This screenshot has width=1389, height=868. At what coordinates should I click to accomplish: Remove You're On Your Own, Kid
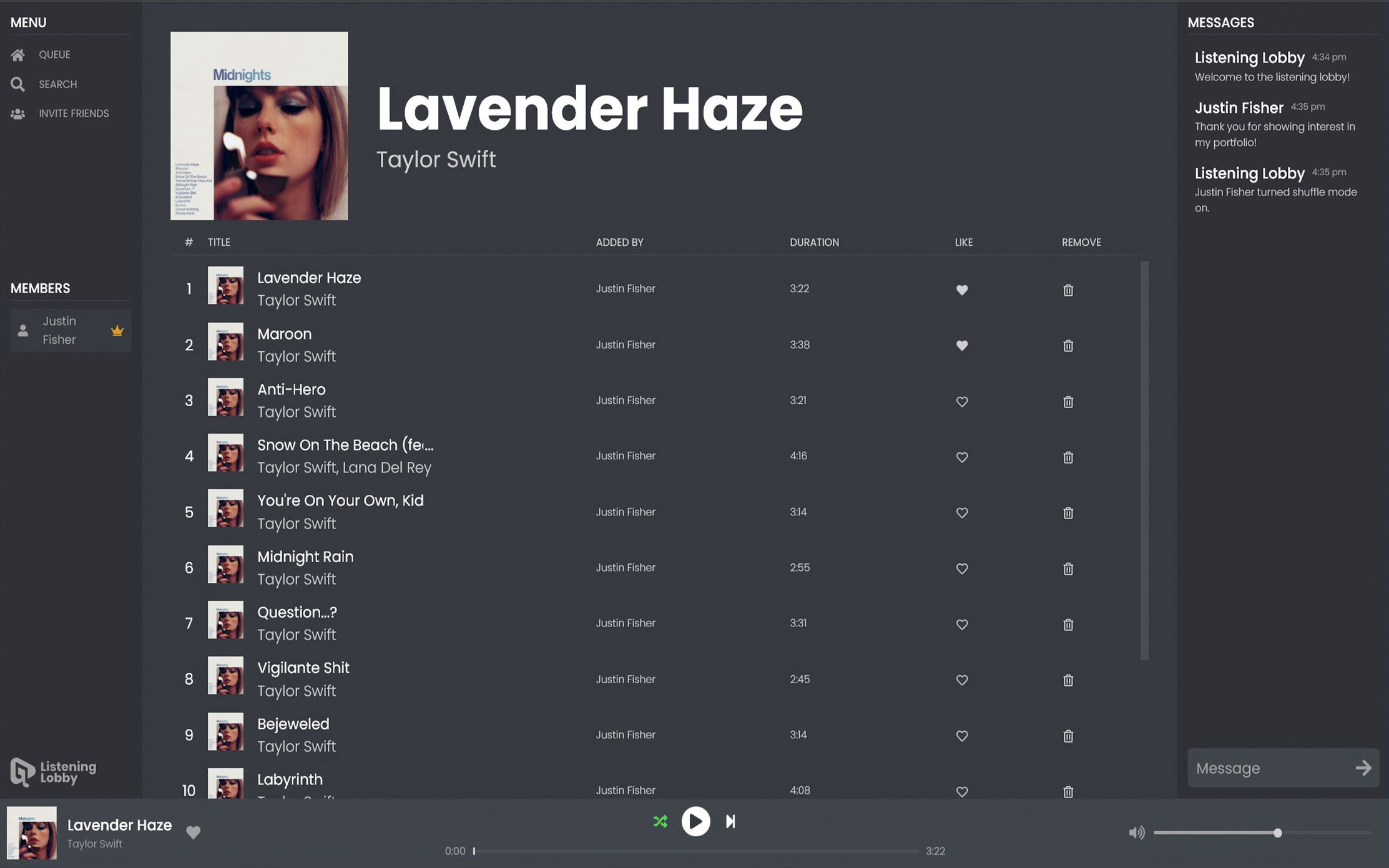pos(1068,512)
